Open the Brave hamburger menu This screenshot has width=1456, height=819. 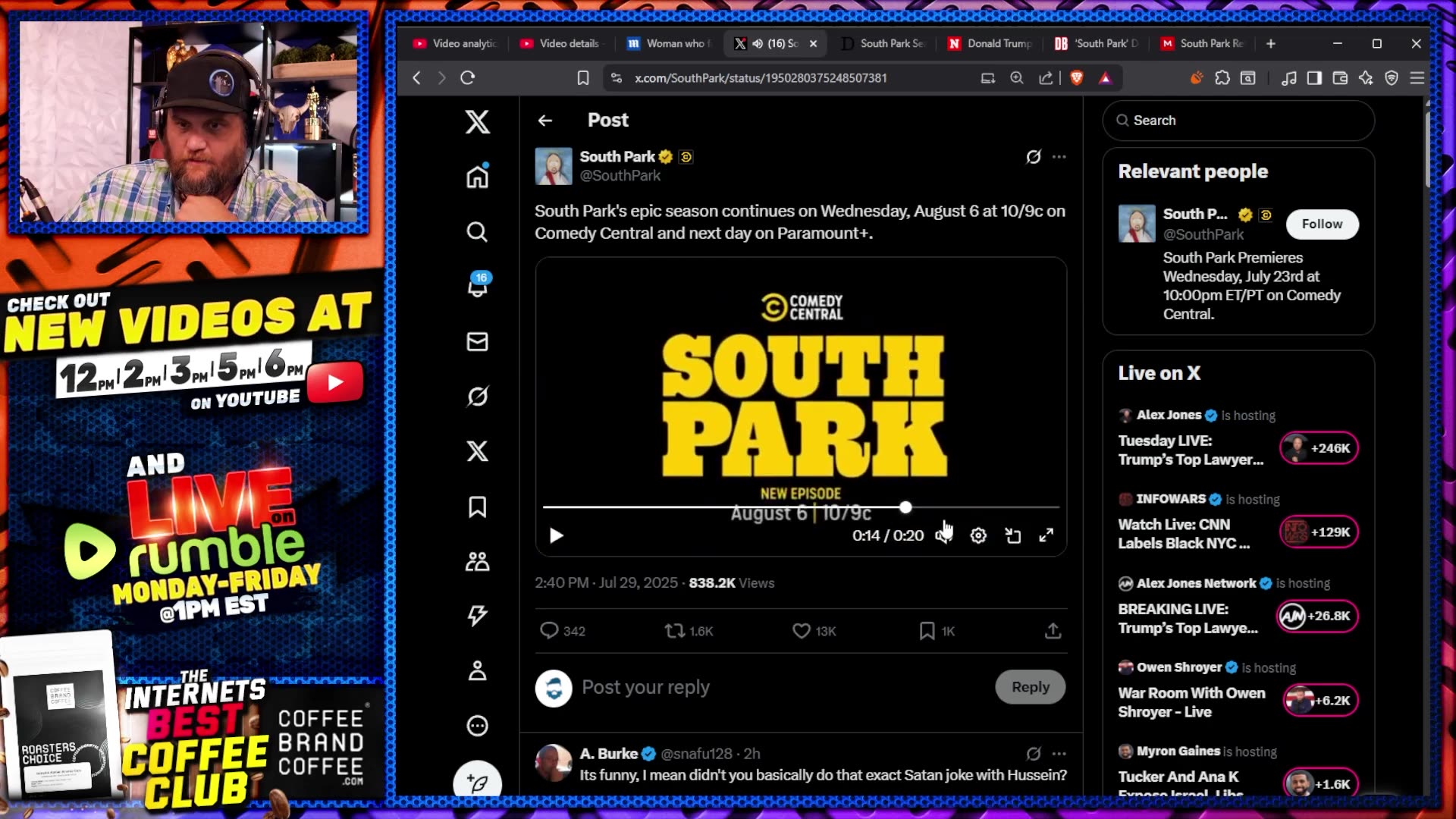1417,77
